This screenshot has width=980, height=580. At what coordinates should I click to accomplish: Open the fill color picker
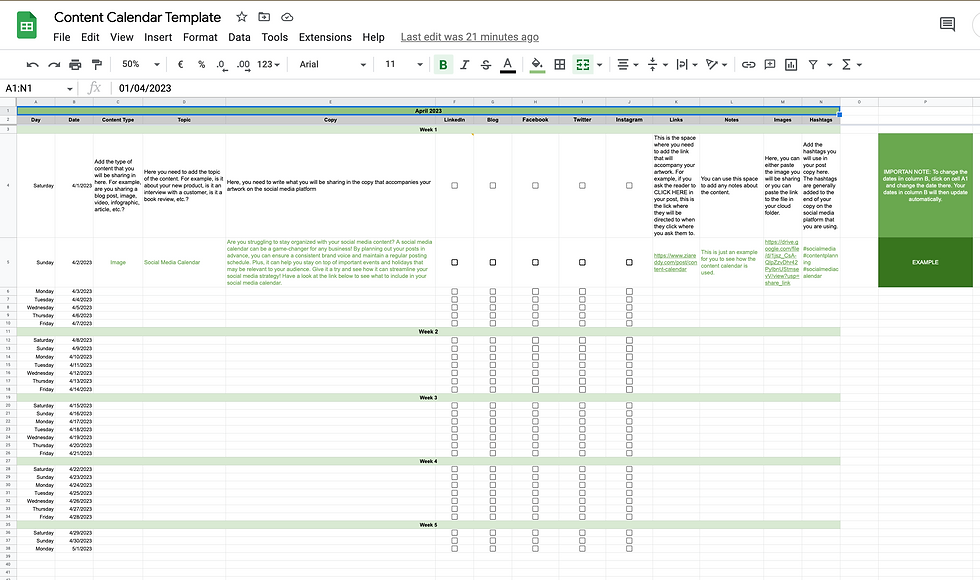coord(537,64)
